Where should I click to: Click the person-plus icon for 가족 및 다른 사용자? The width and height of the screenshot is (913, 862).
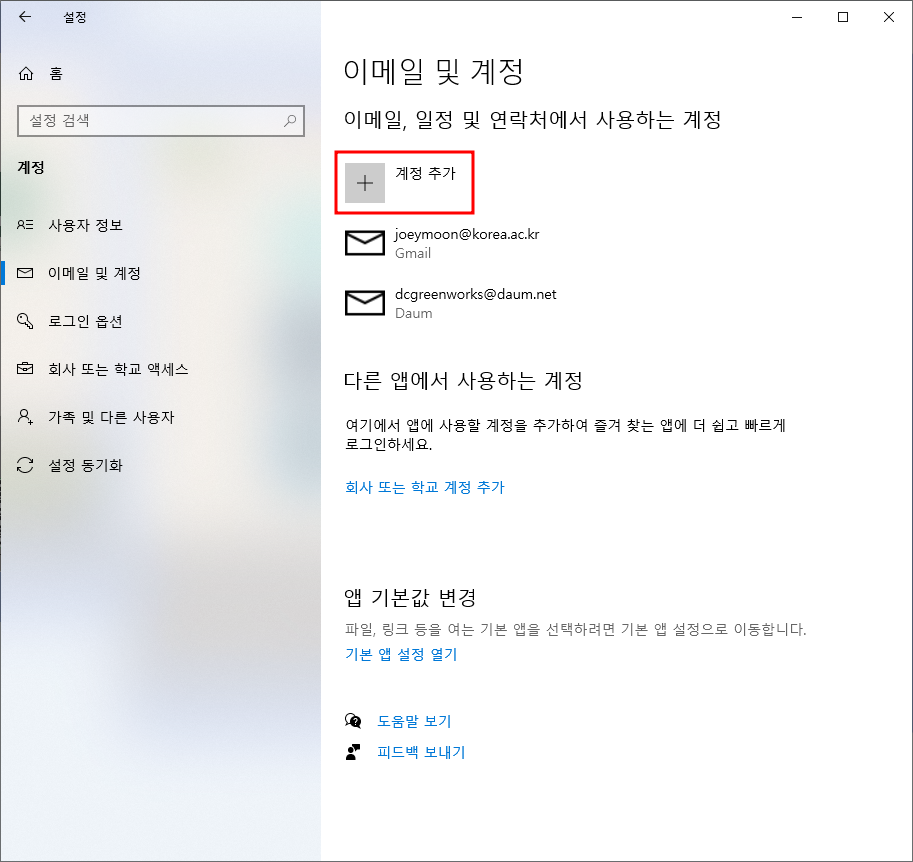click(25, 417)
